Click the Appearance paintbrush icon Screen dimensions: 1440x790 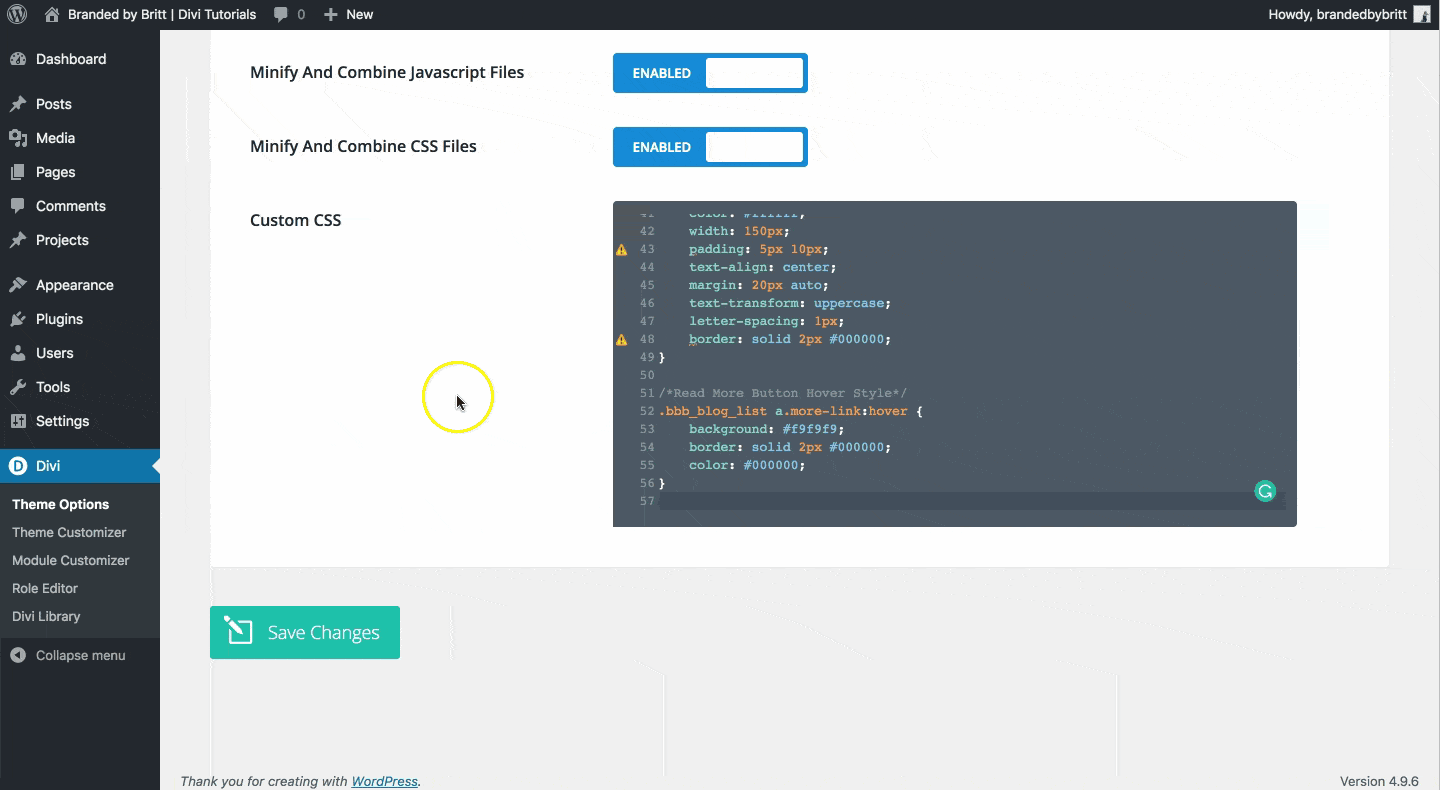point(18,285)
